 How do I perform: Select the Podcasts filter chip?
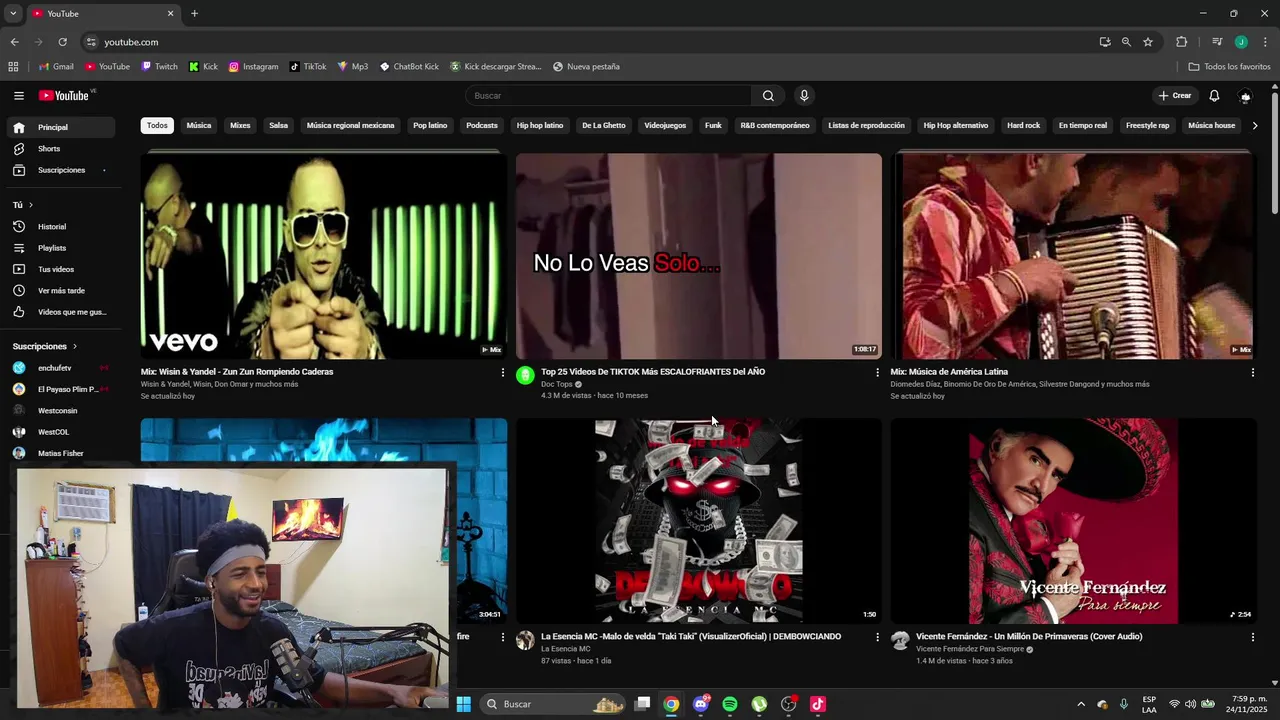coord(482,126)
